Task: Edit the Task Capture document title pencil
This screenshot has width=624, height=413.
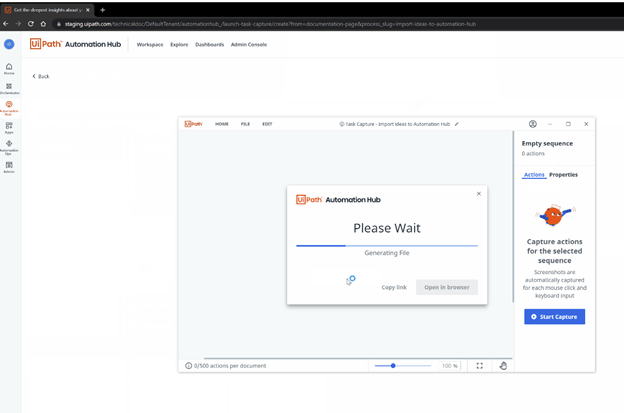Action: tap(456, 124)
